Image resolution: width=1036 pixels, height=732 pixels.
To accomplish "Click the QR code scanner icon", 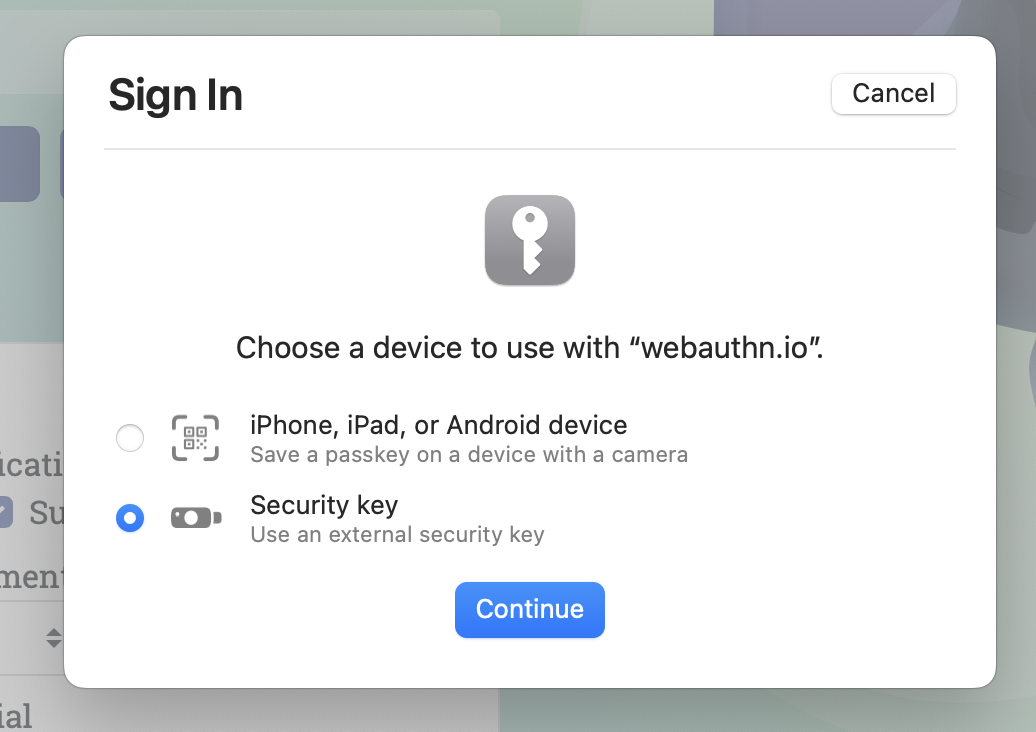I will (195, 438).
